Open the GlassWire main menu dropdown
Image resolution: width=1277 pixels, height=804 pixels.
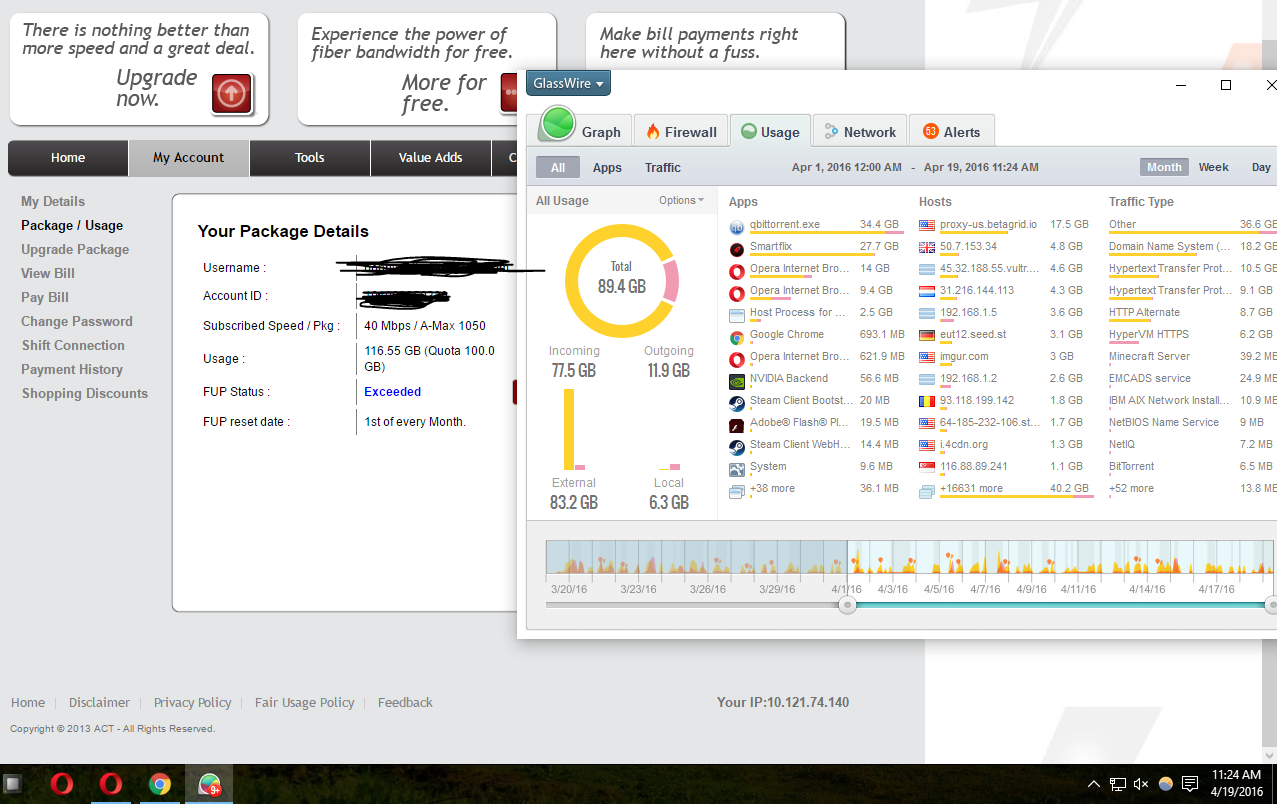tap(568, 84)
